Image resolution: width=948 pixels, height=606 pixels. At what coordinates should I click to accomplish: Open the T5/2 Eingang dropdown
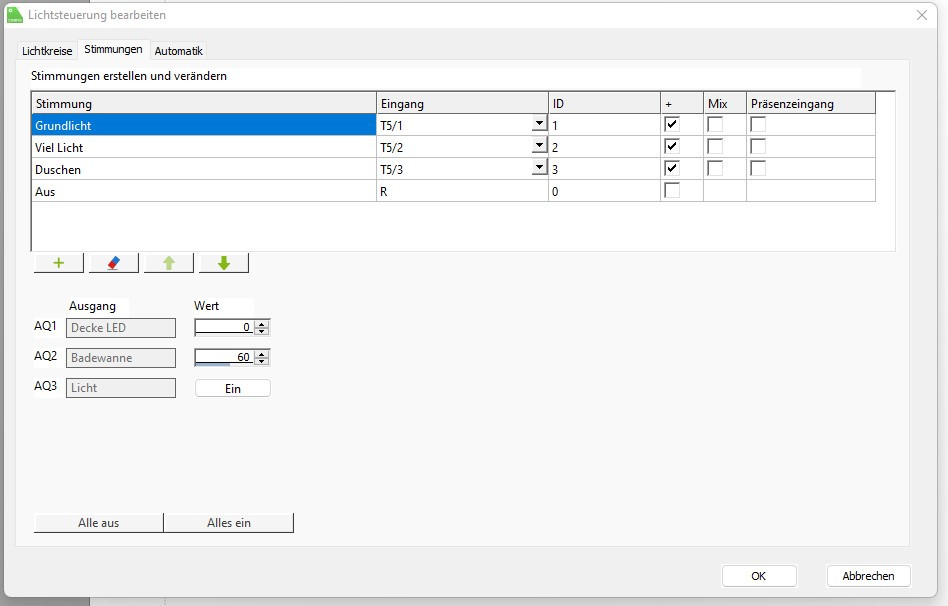(539, 147)
